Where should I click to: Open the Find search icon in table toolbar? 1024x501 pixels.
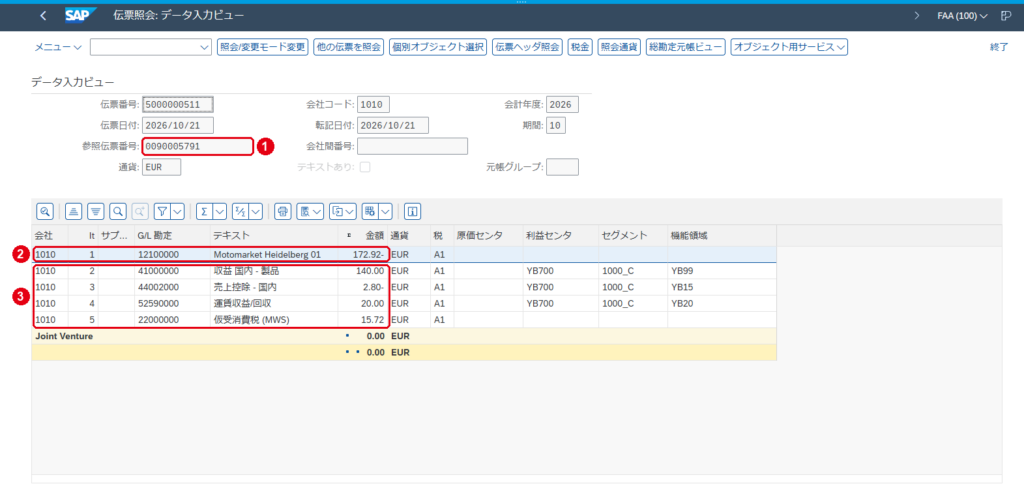click(118, 211)
